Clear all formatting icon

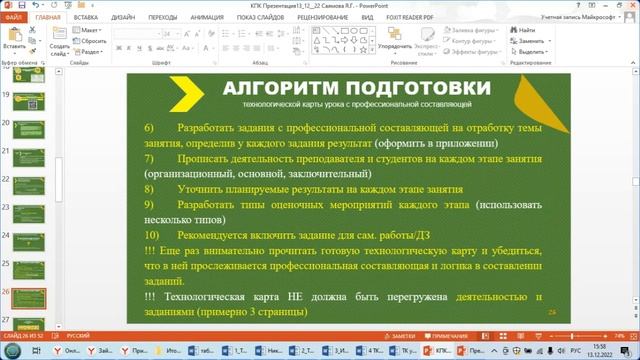pyautogui.click(x=211, y=34)
